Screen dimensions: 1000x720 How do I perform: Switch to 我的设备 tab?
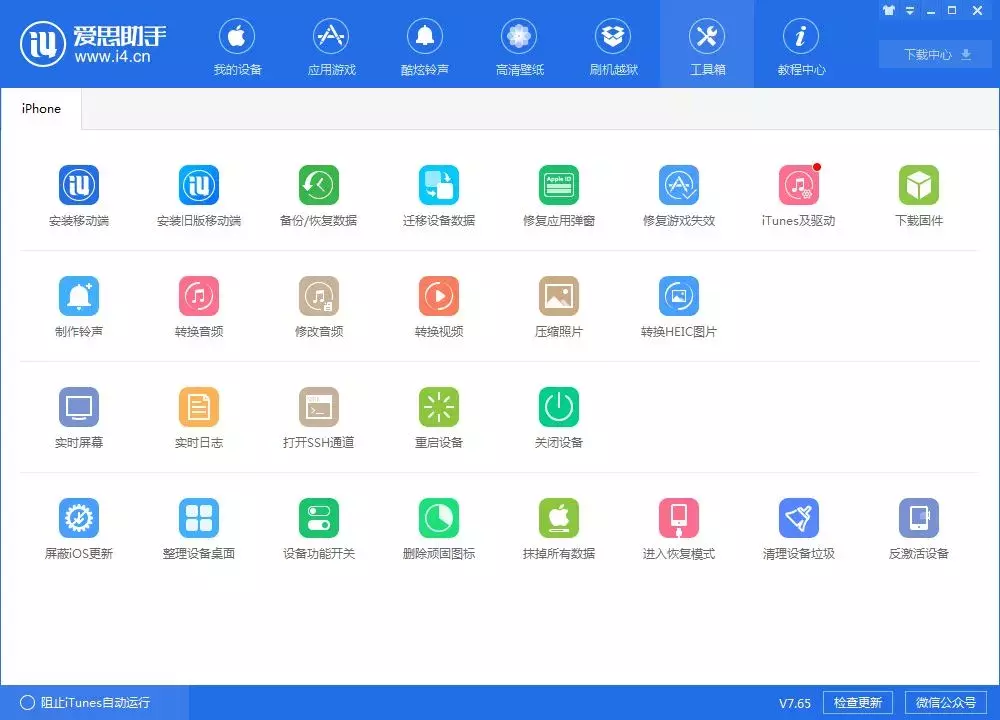click(x=237, y=46)
